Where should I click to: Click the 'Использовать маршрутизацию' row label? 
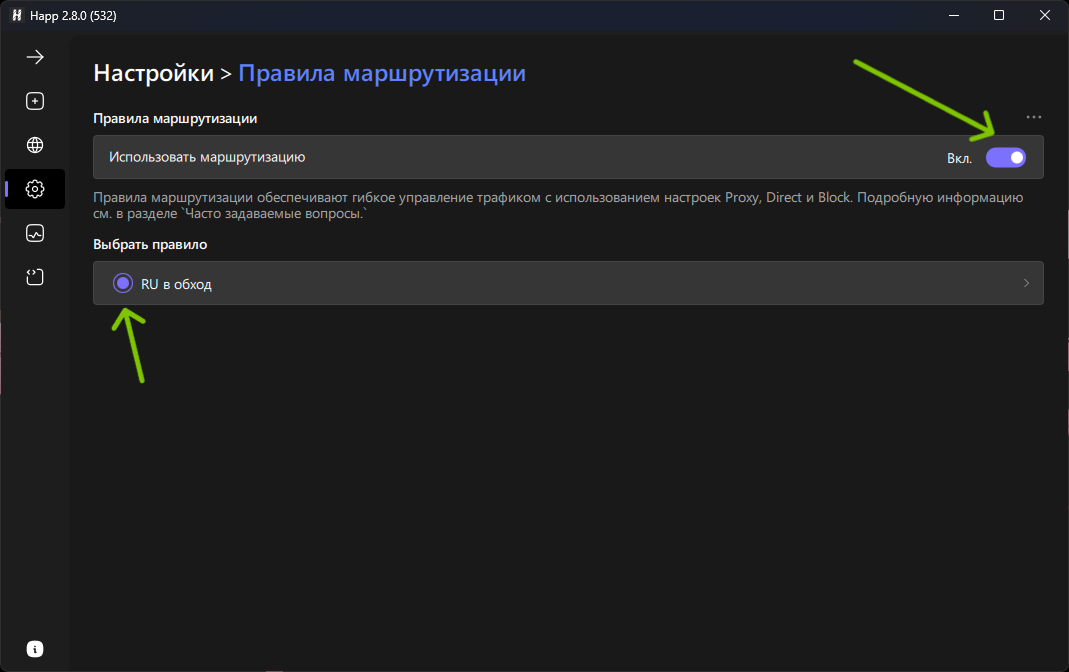207,157
